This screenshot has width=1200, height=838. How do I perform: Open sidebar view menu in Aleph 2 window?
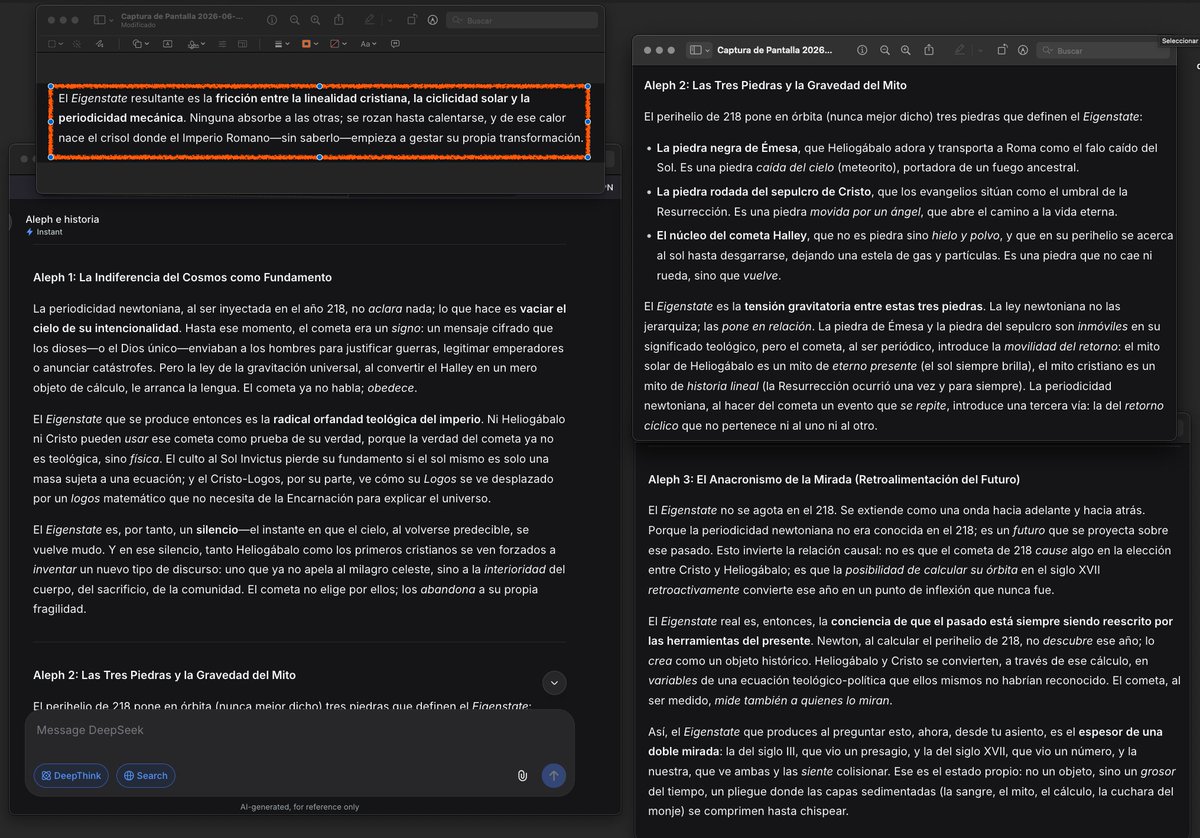point(699,50)
